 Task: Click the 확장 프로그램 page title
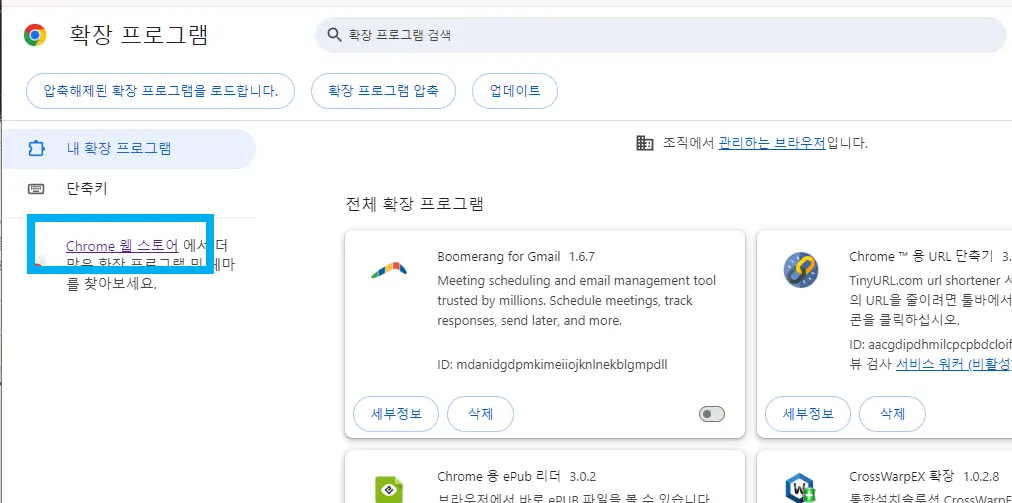[139, 35]
